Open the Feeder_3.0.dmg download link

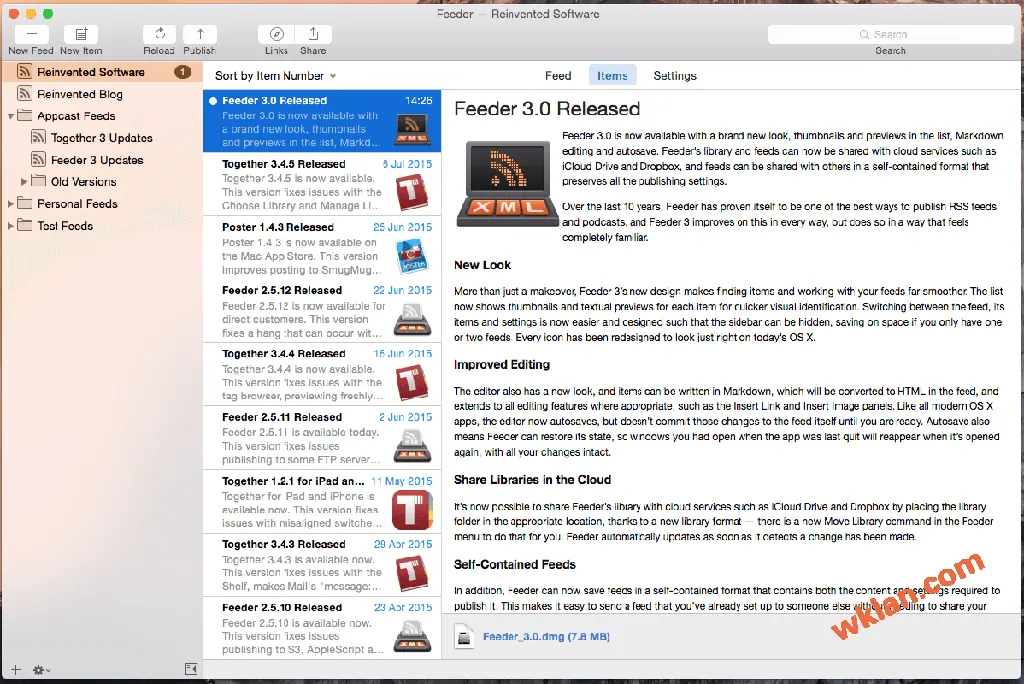[x=546, y=637]
